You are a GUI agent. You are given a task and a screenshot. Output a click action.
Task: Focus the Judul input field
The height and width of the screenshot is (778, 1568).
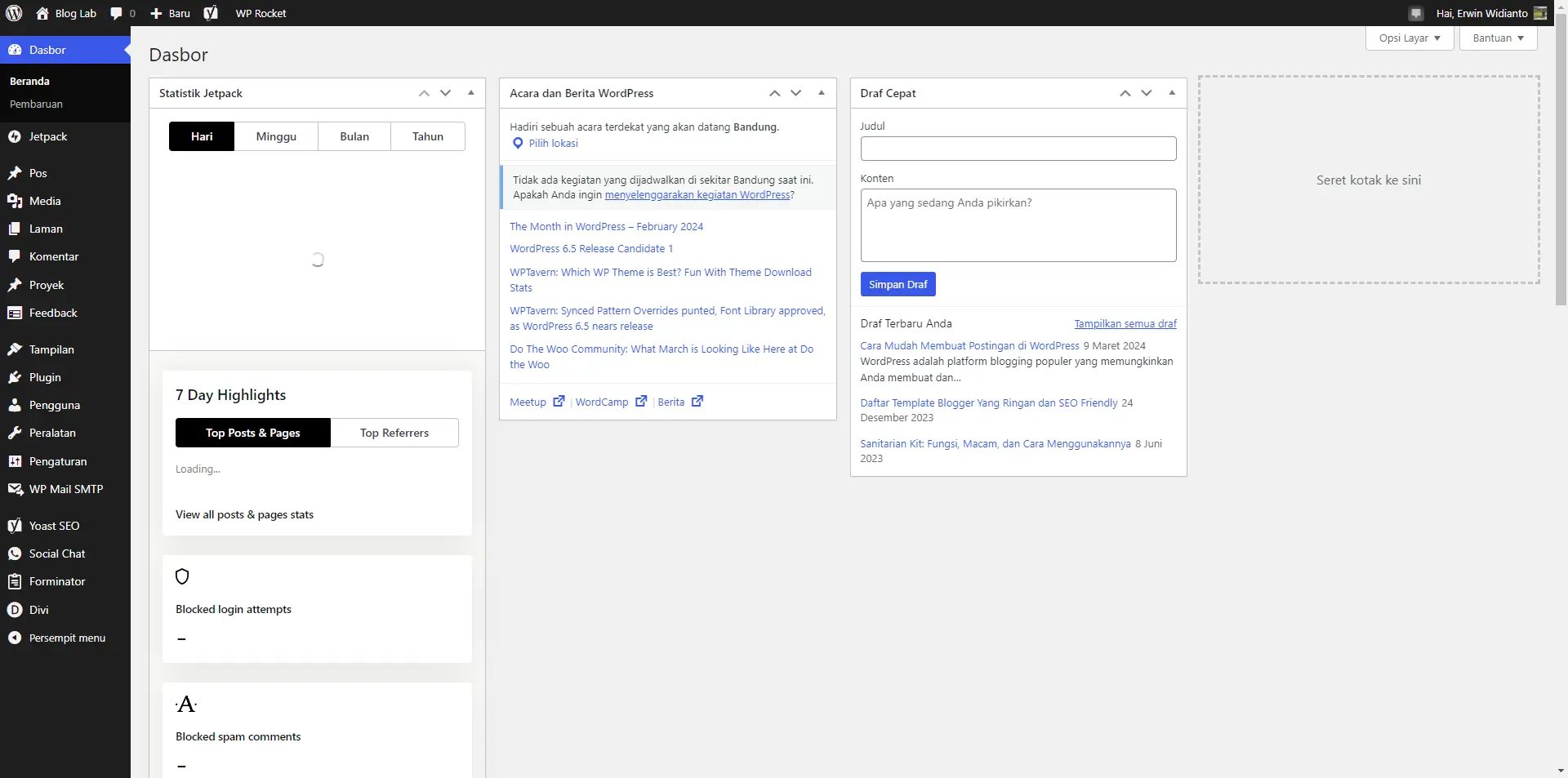(x=1018, y=149)
